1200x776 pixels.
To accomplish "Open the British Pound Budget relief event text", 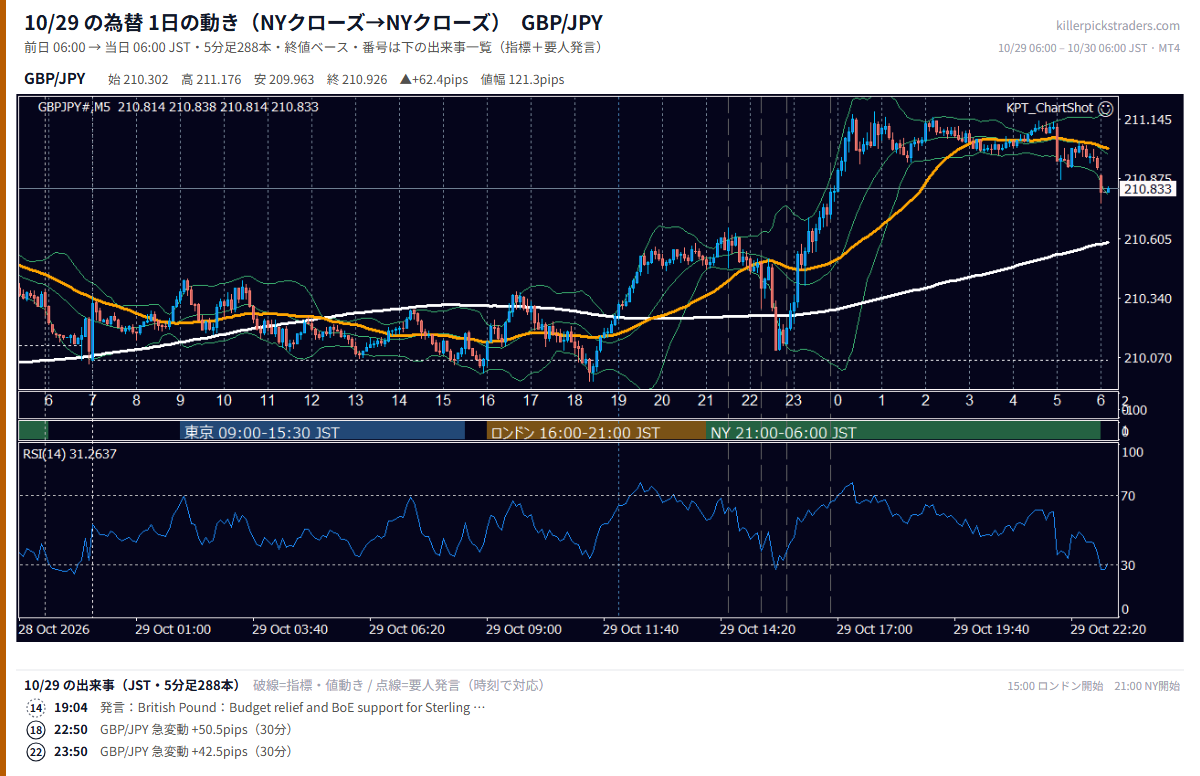I will 292,708.
